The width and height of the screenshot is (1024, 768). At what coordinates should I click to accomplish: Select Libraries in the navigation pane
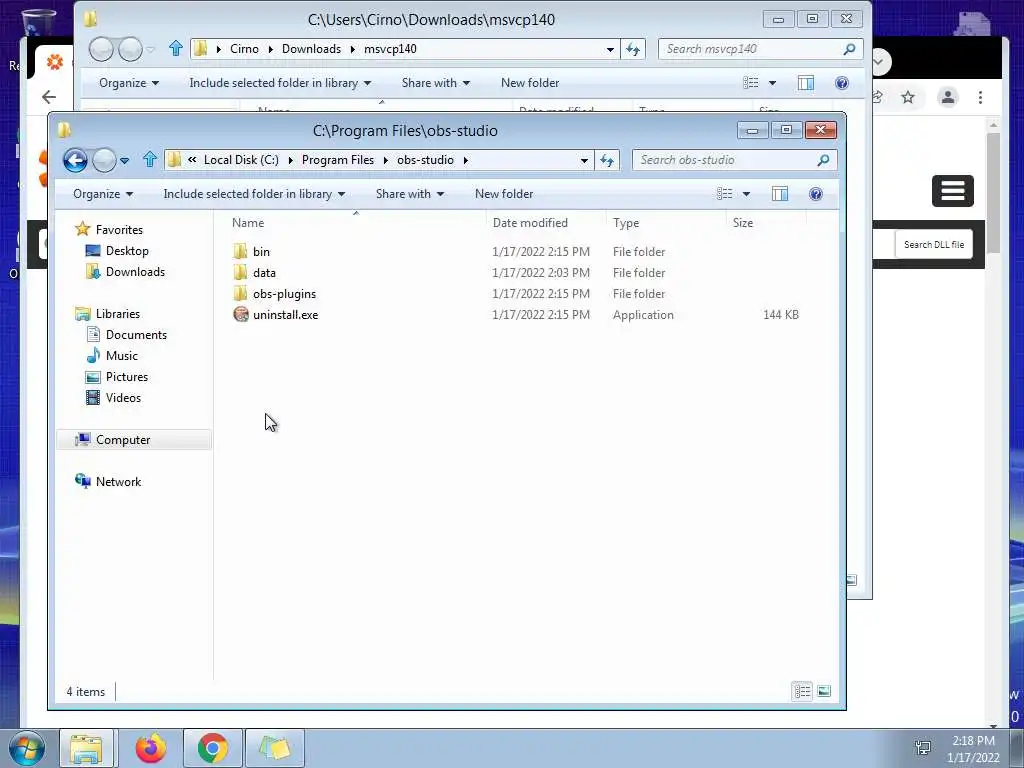(118, 313)
